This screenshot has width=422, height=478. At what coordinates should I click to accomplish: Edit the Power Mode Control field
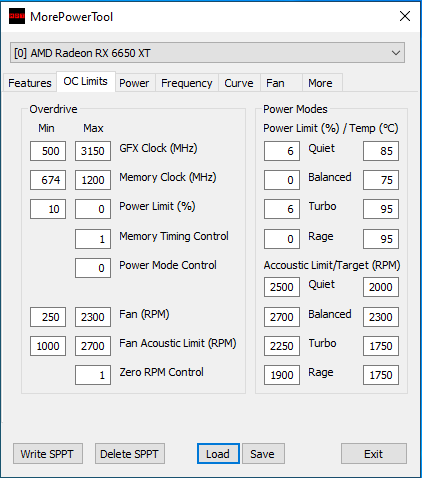point(93,268)
